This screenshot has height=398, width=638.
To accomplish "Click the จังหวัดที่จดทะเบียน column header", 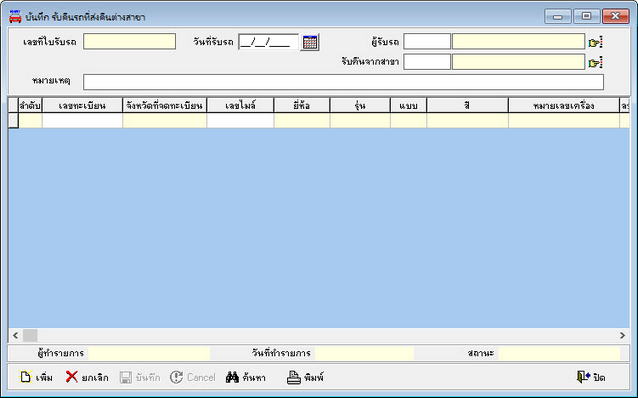I will 164,105.
